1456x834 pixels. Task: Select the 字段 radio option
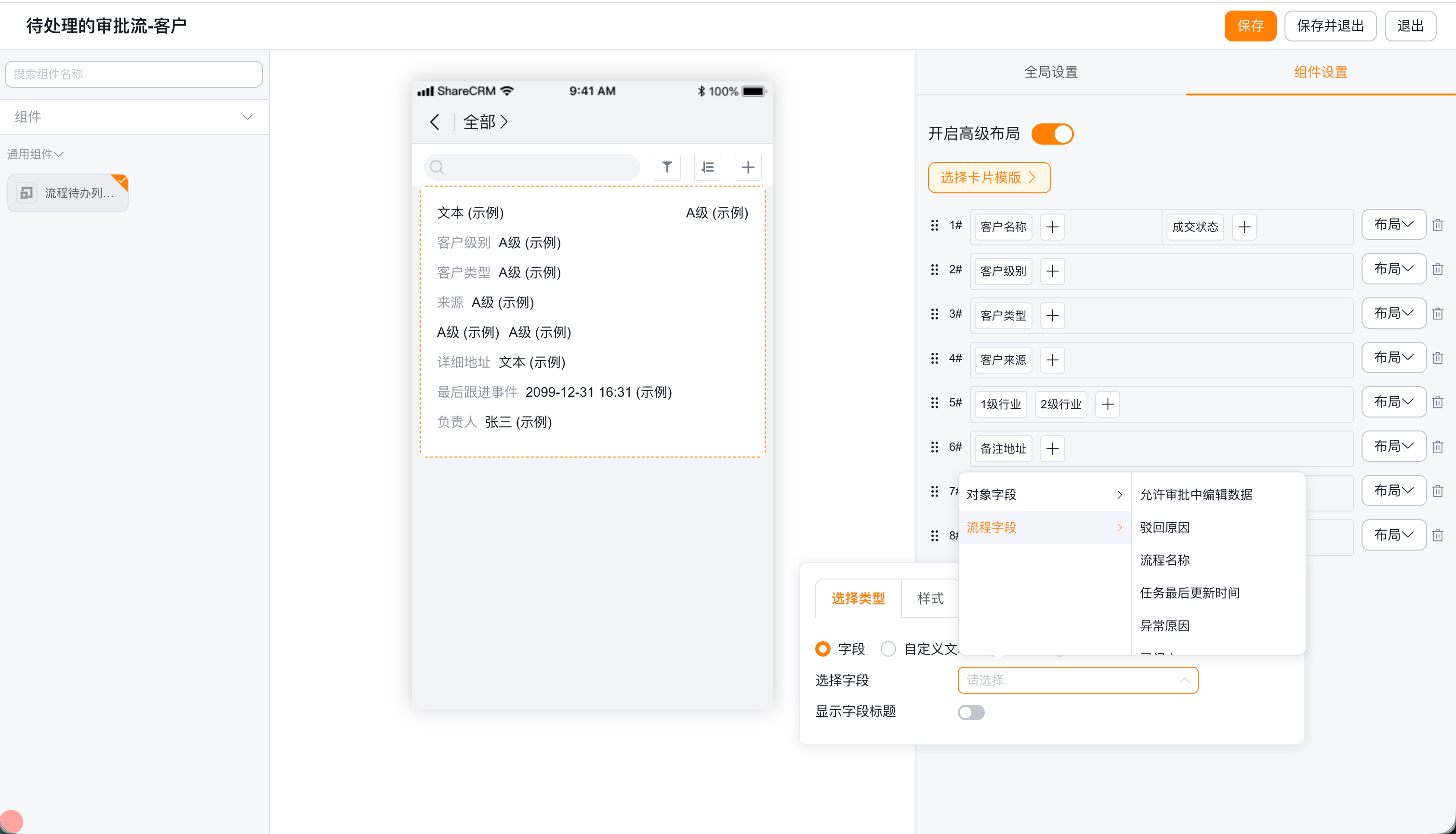coord(823,649)
